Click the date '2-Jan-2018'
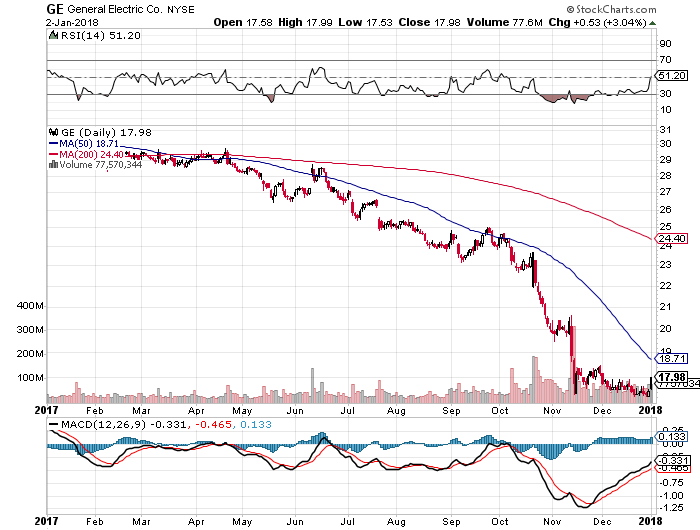 [71, 22]
